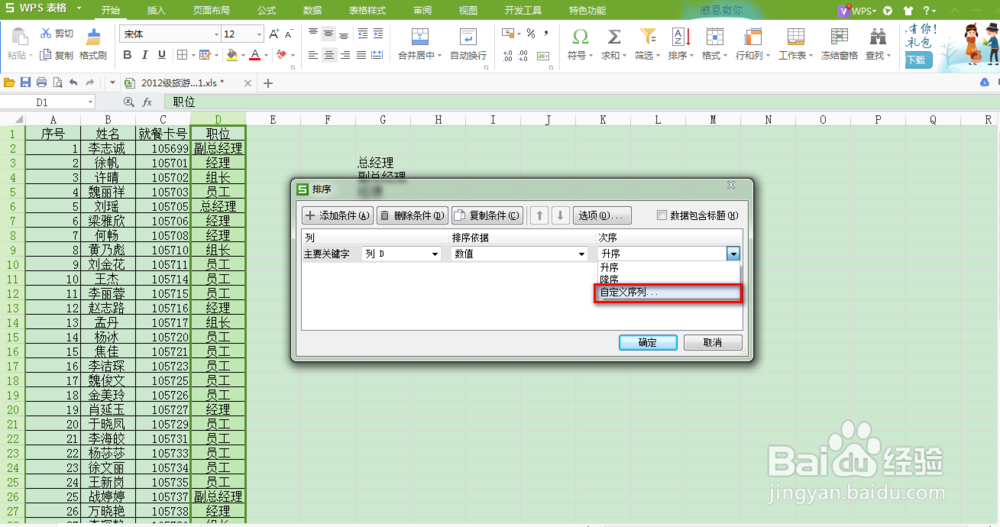Toggle Bold formatting
The image size is (1000, 527).
coord(127,55)
